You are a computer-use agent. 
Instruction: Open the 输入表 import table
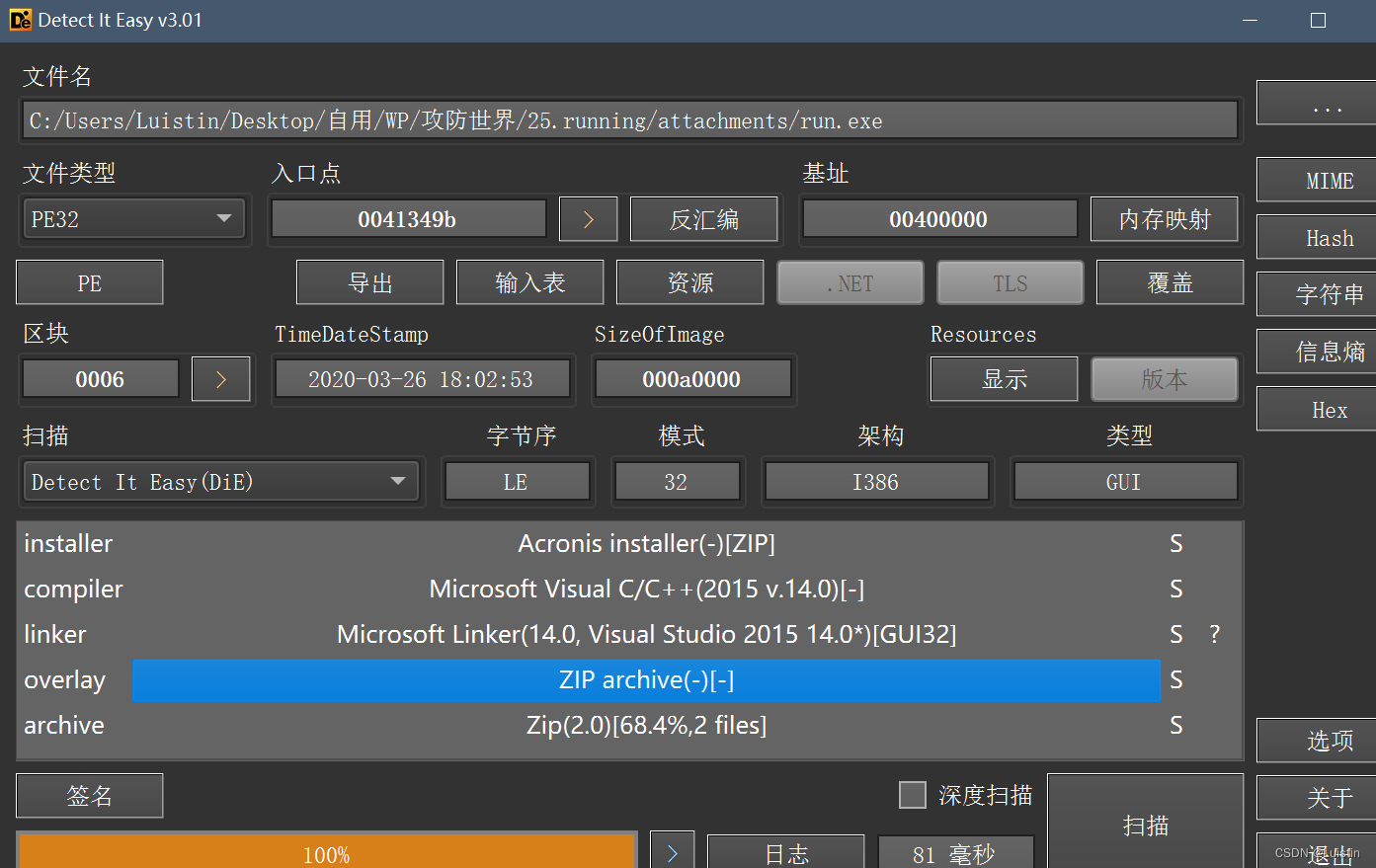click(529, 281)
